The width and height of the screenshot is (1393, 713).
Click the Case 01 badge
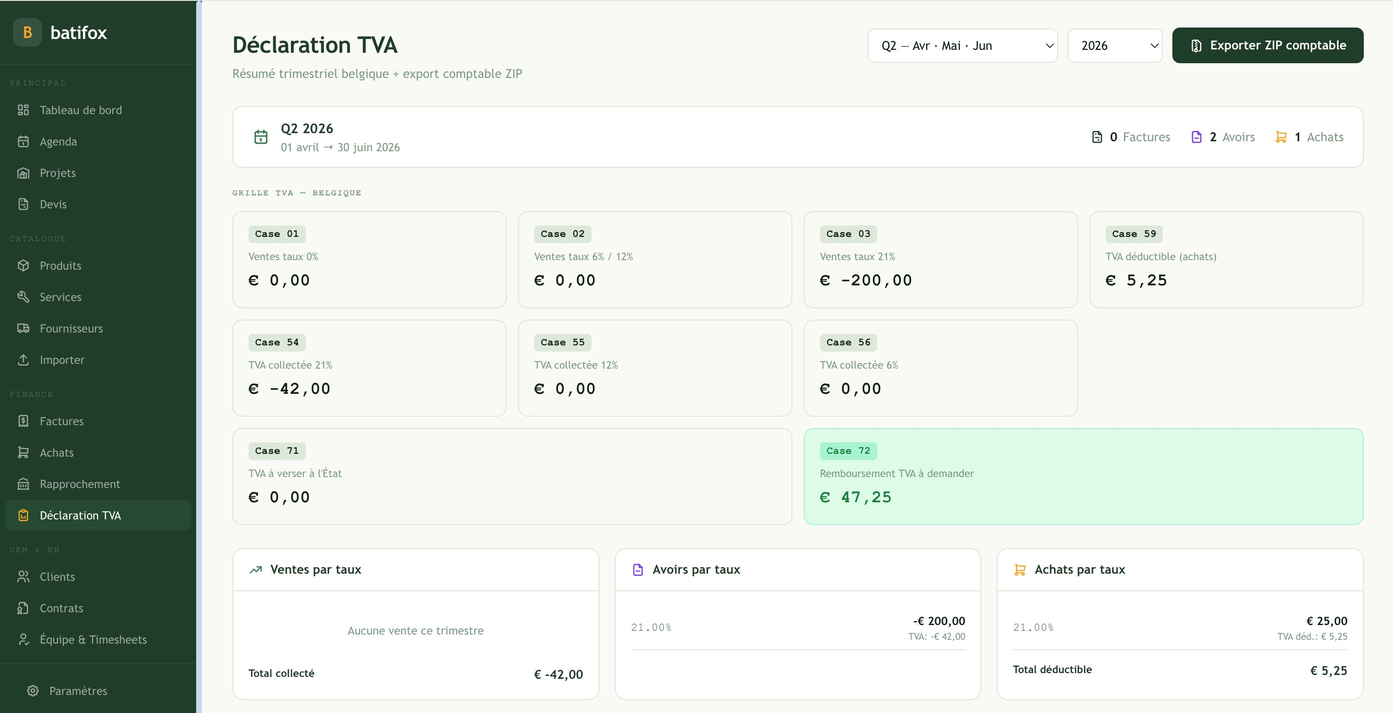[277, 234]
